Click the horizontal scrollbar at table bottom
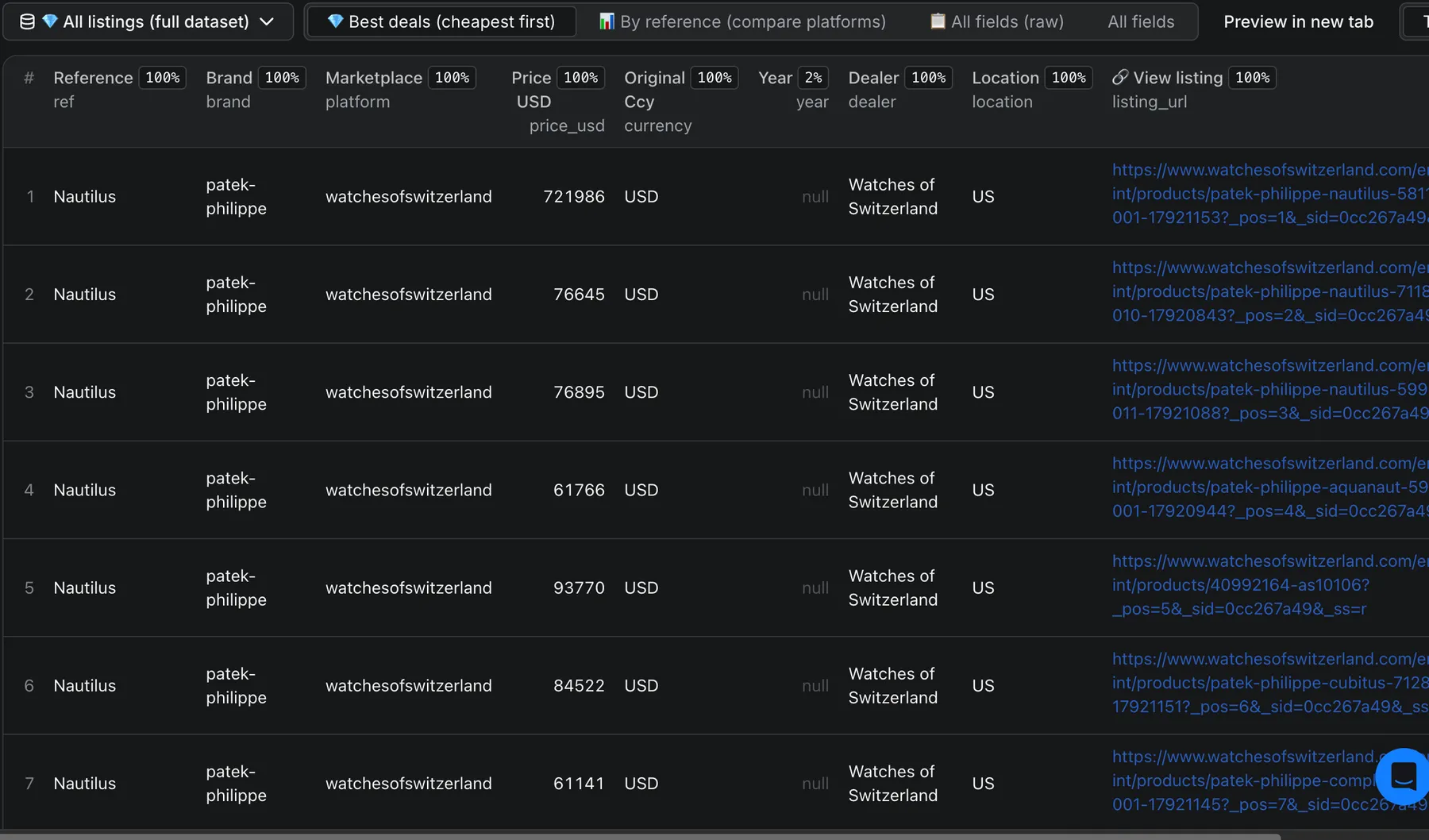Image resolution: width=1429 pixels, height=840 pixels. (640, 836)
